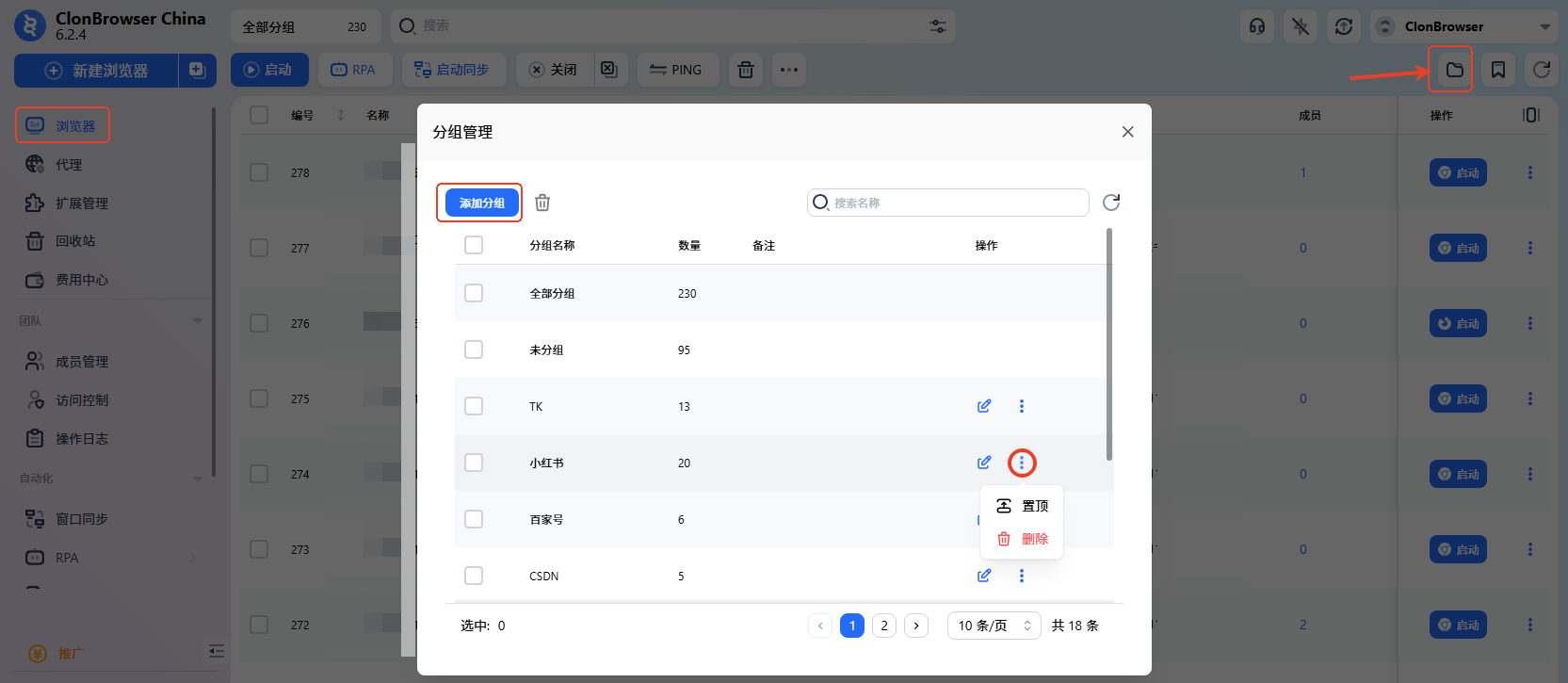
Task: Click the 启动同步 toolbar button
Action: (454, 70)
